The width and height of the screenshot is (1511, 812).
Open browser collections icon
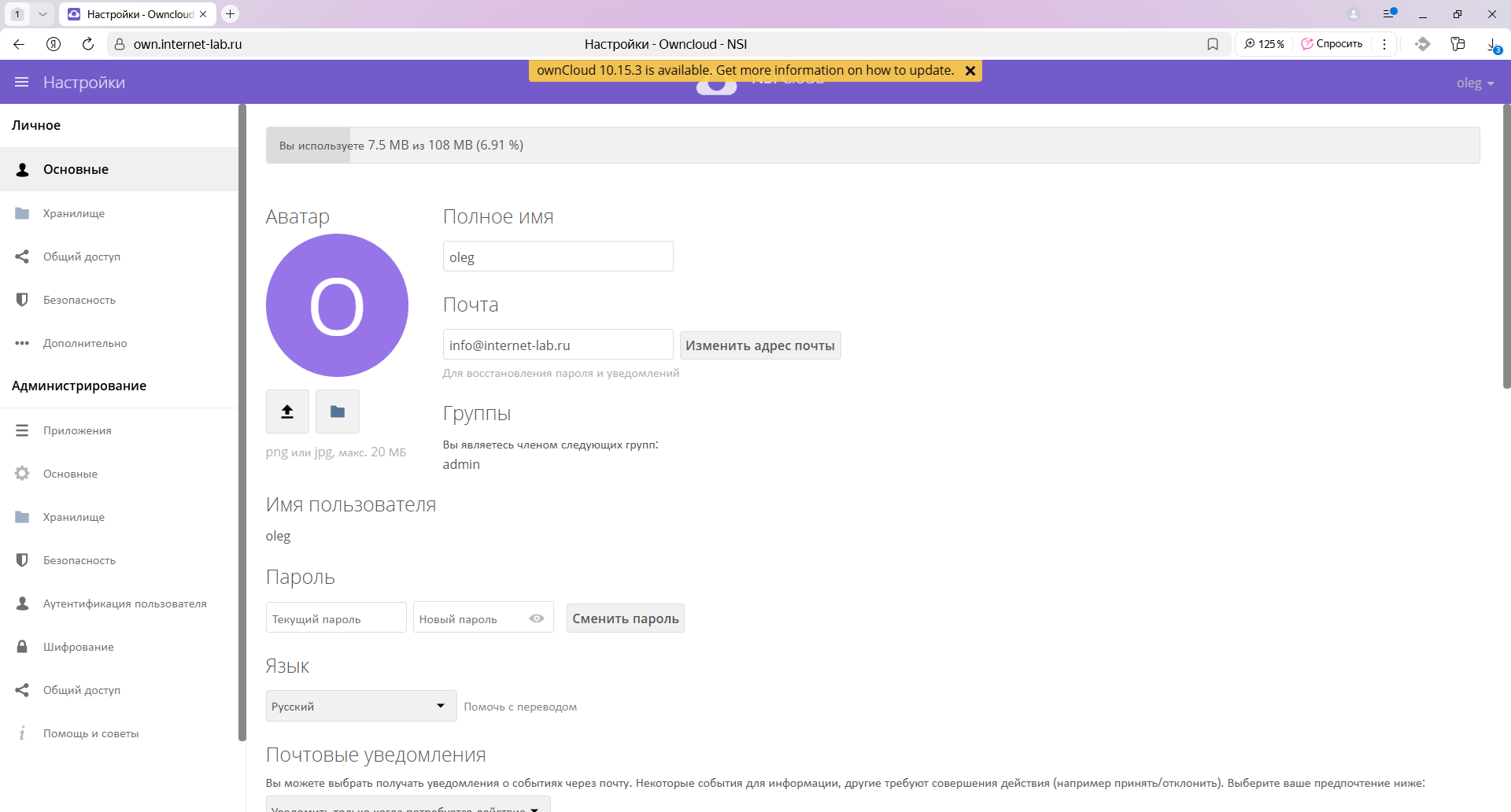click(x=1457, y=44)
